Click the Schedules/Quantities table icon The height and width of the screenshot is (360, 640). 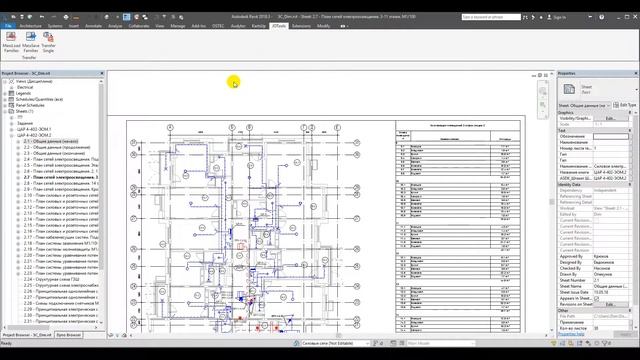click(11, 99)
